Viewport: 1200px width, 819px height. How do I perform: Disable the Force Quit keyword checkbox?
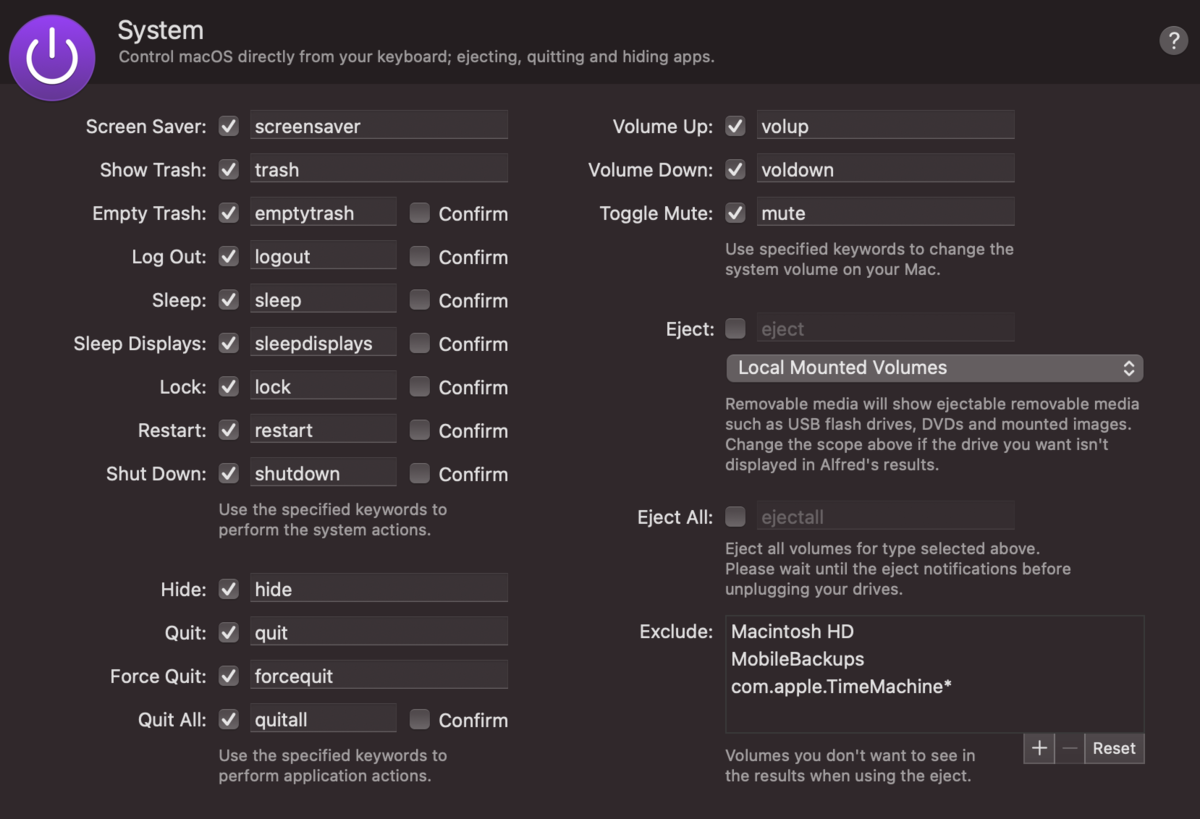click(229, 676)
